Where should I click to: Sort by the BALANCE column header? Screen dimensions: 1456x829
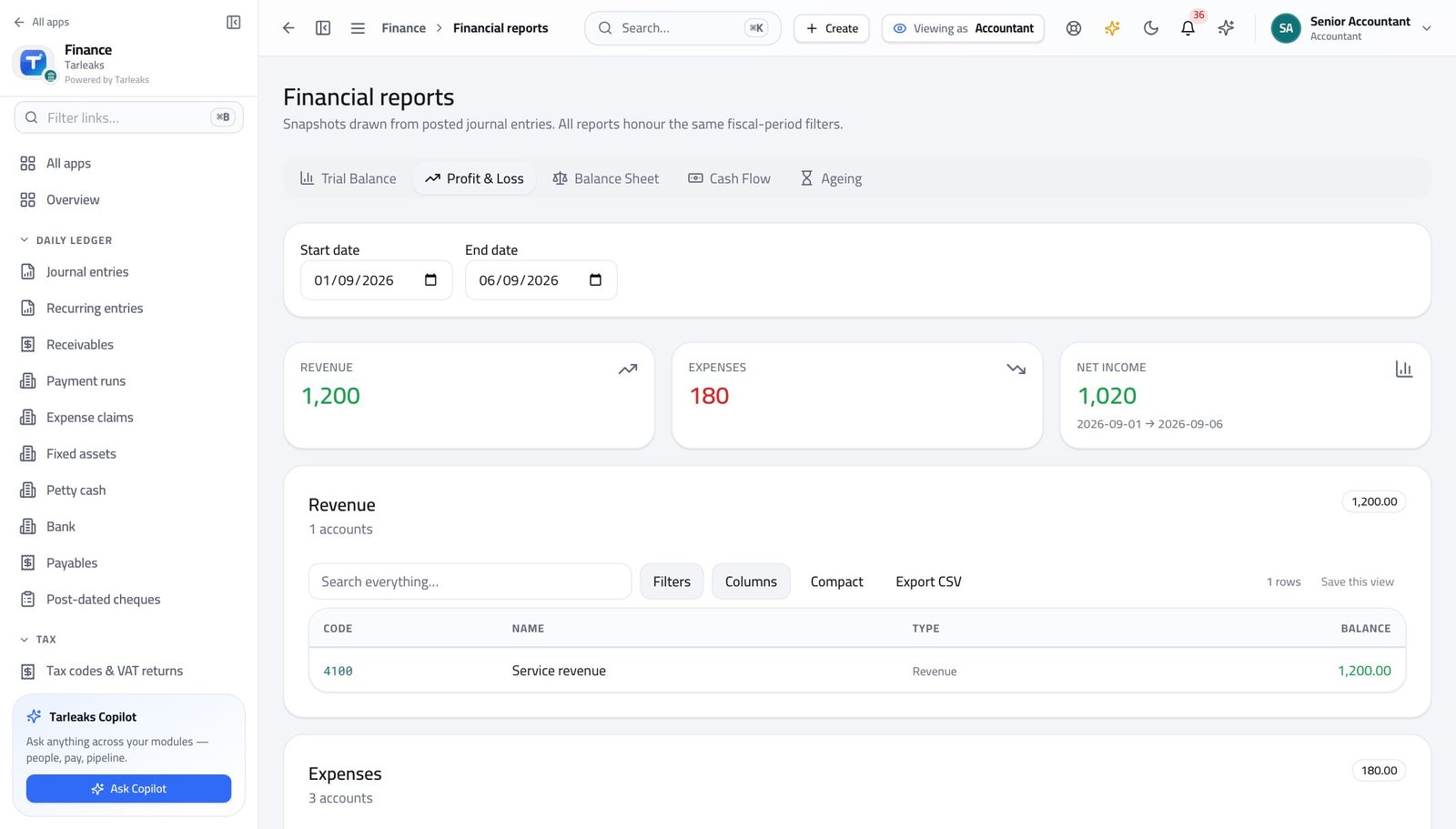tap(1365, 629)
